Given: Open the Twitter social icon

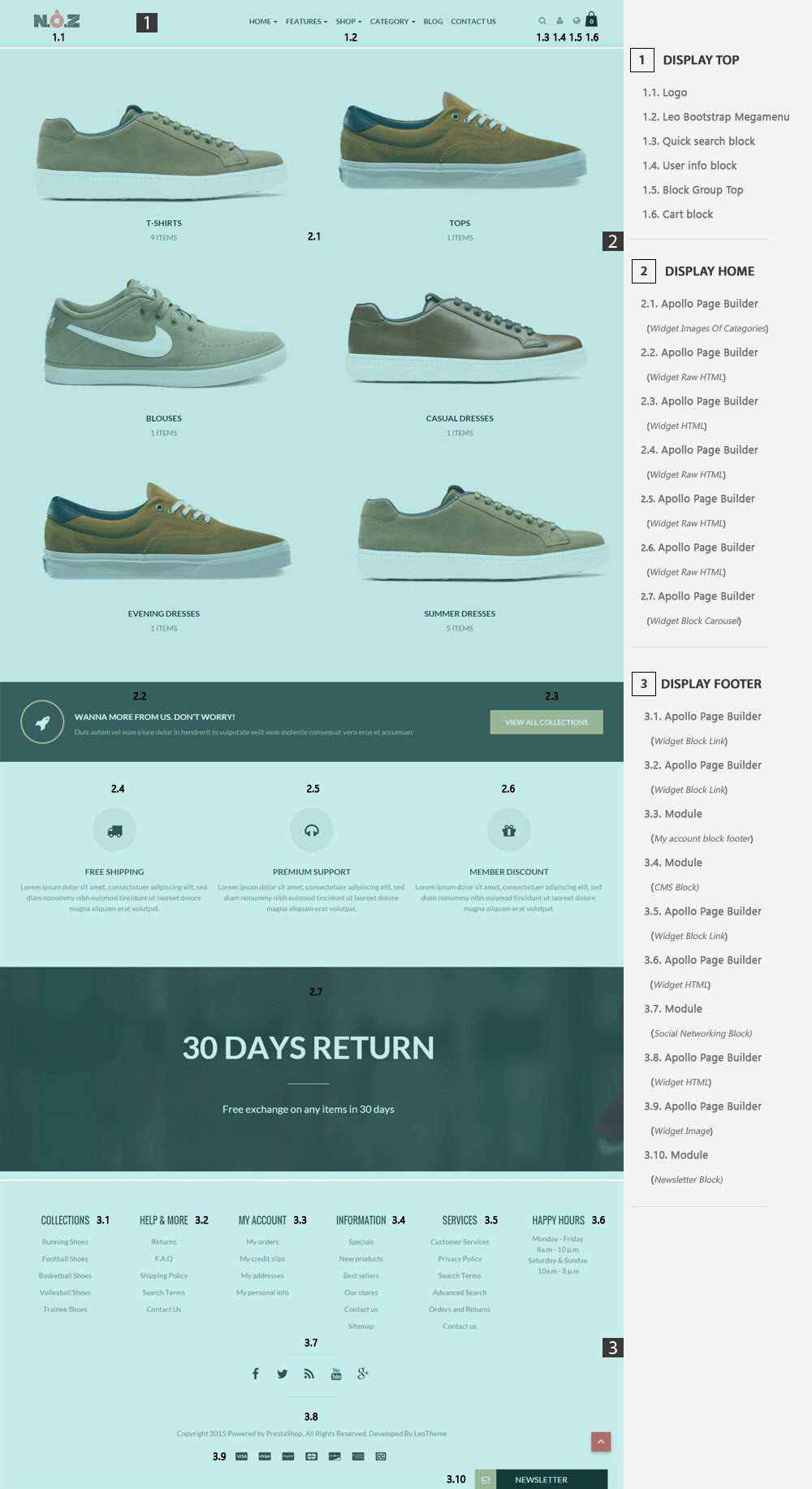Looking at the screenshot, I should [x=282, y=1374].
